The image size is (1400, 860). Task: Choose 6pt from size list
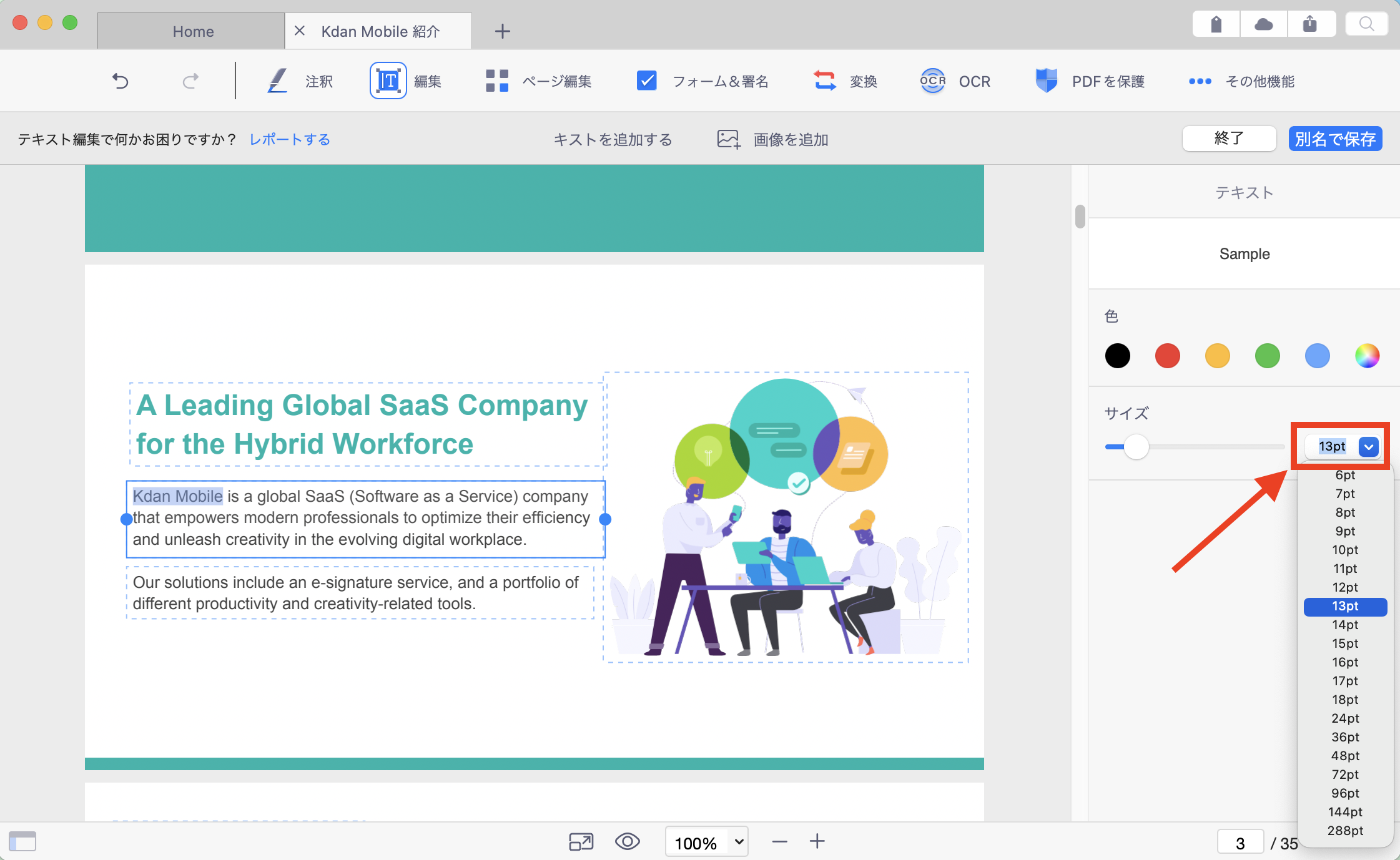click(x=1345, y=475)
